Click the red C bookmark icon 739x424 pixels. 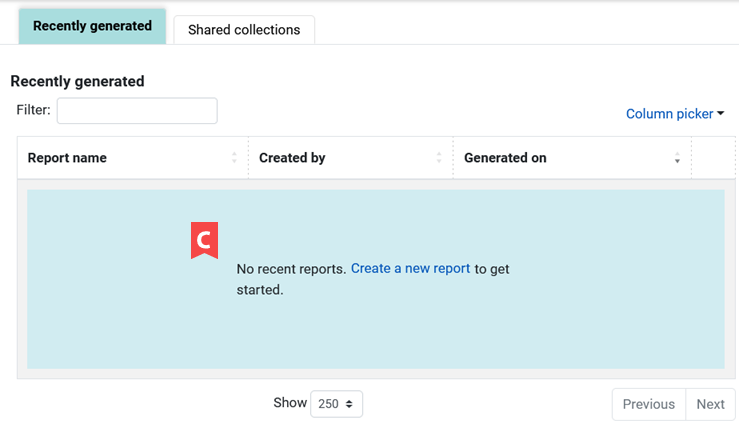point(204,240)
